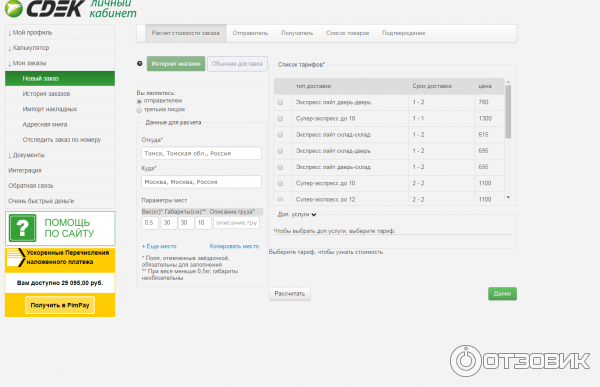This screenshot has width=600, height=387.
Task: Open Очень быстрые деньги in the sidebar
Action: point(60,201)
